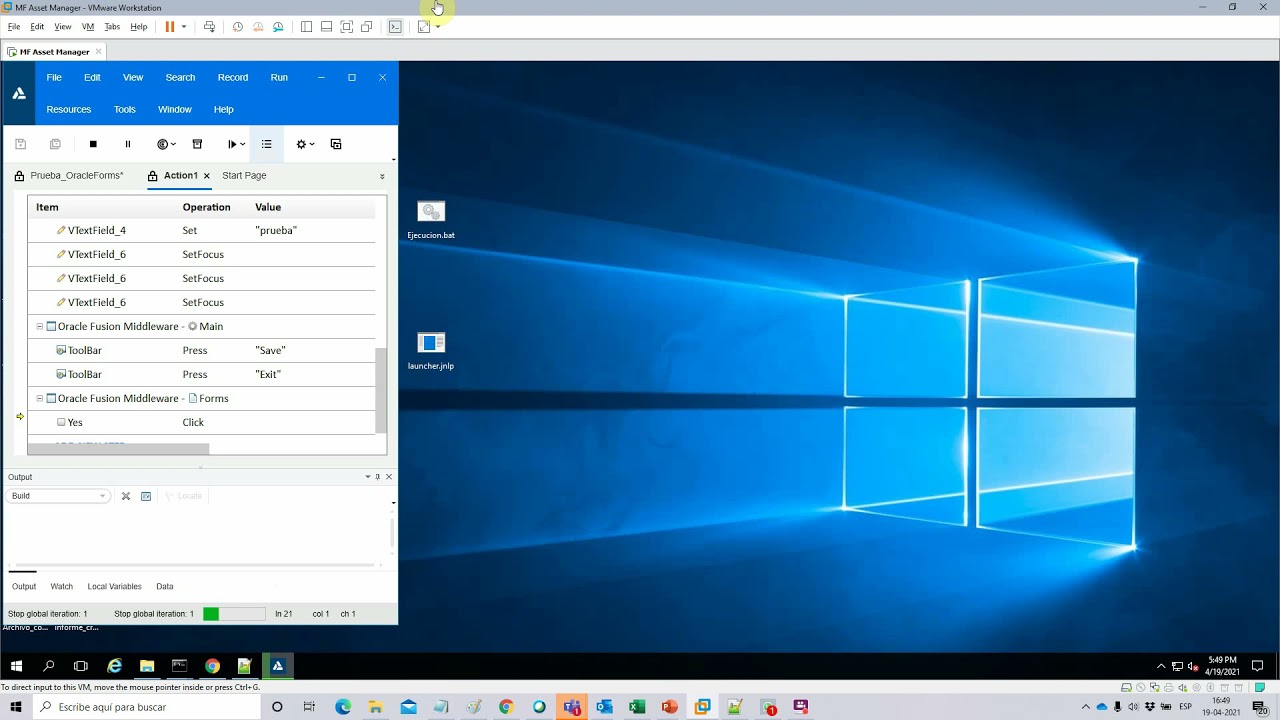Click VMware send Ctrl+Alt+Del icon
The width and height of the screenshot is (1280, 720).
pos(209,27)
